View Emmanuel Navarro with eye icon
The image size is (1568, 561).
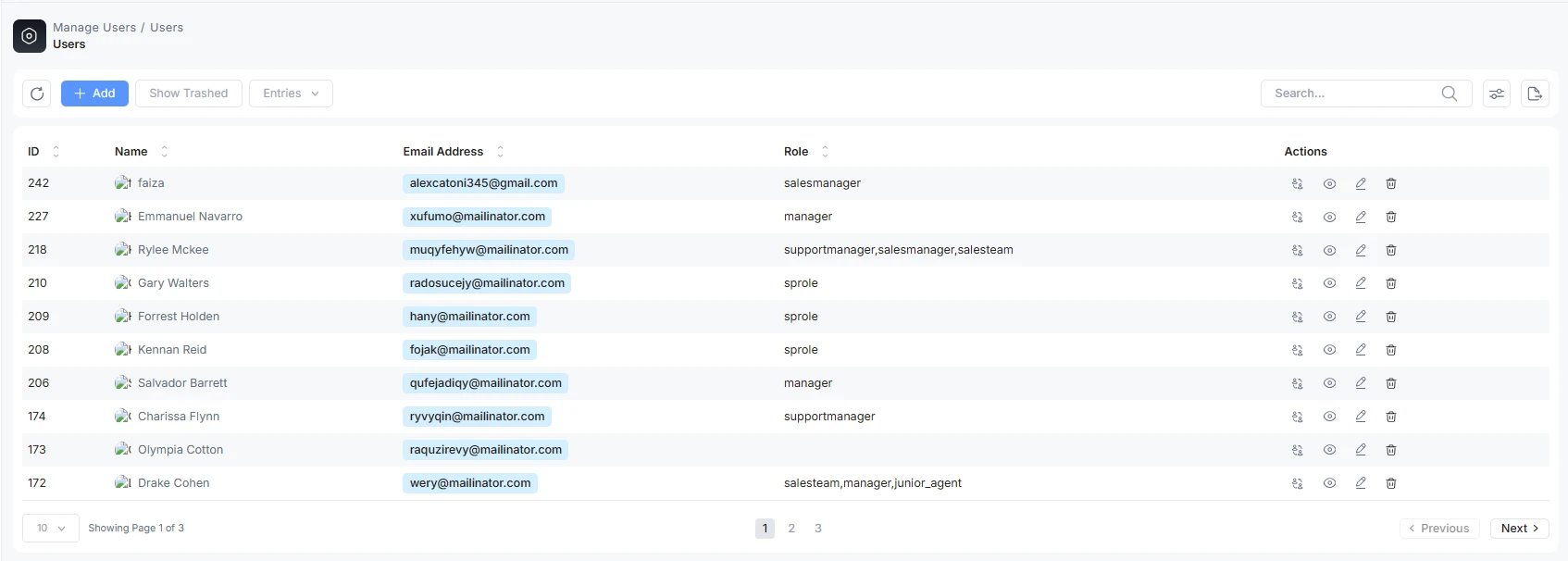point(1329,217)
